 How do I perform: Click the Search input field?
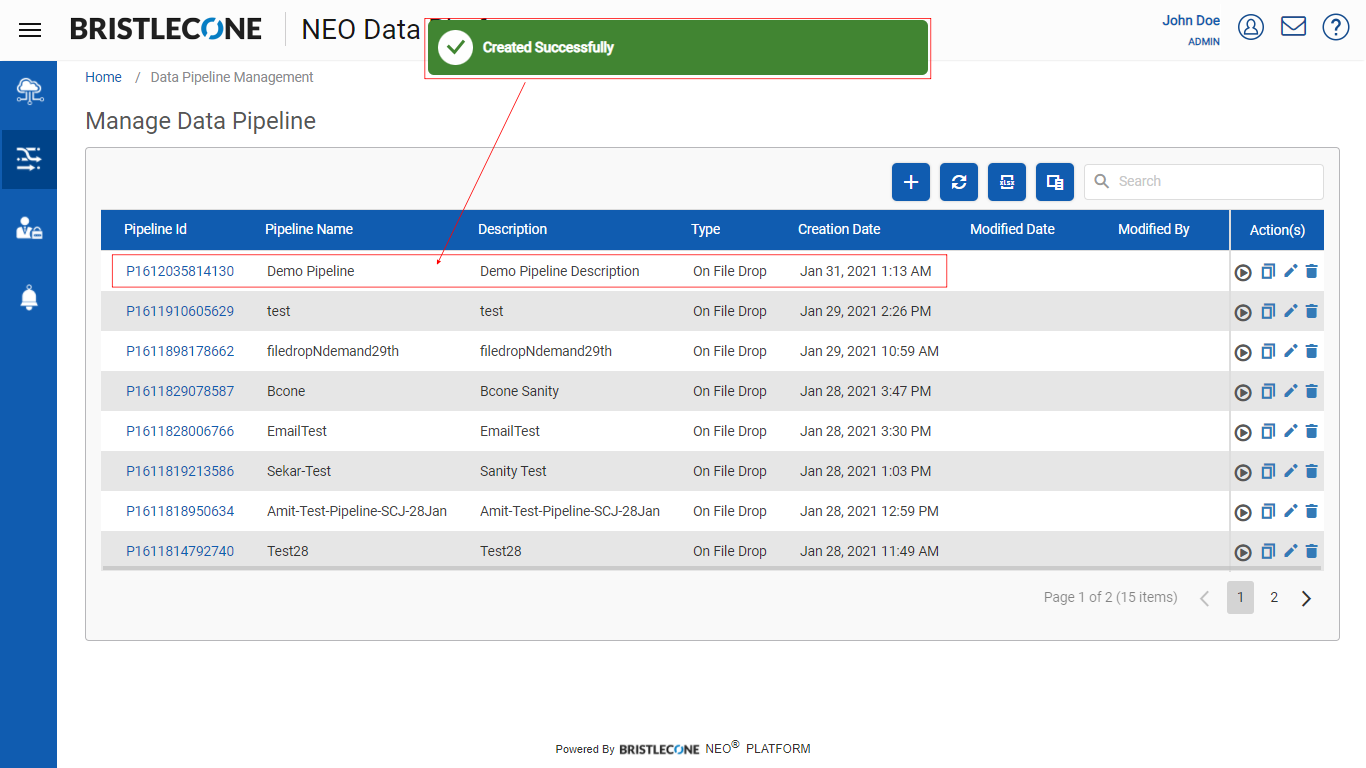click(1204, 182)
